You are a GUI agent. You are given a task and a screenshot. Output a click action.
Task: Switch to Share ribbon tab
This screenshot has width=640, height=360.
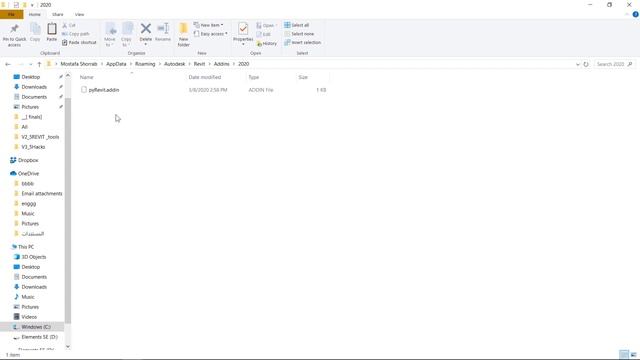tap(58, 14)
